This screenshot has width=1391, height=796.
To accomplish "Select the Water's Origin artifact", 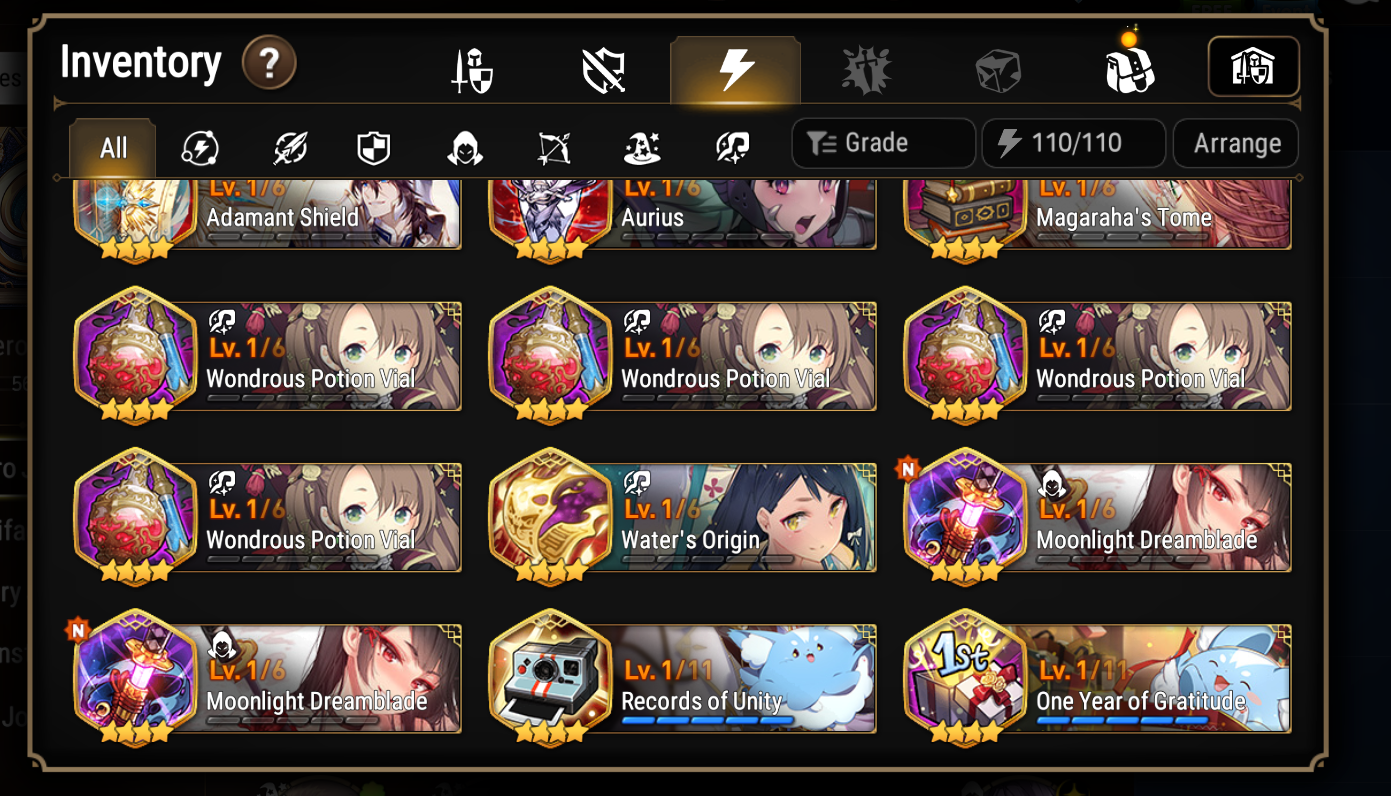I will [683, 517].
